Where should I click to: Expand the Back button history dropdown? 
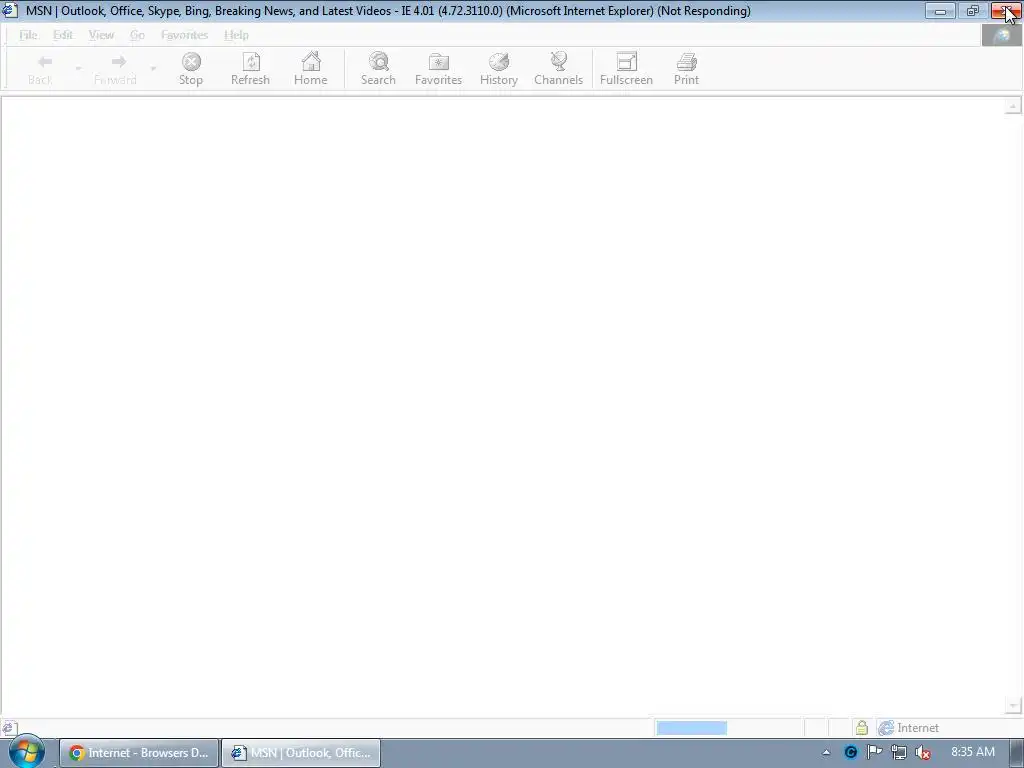tap(78, 68)
